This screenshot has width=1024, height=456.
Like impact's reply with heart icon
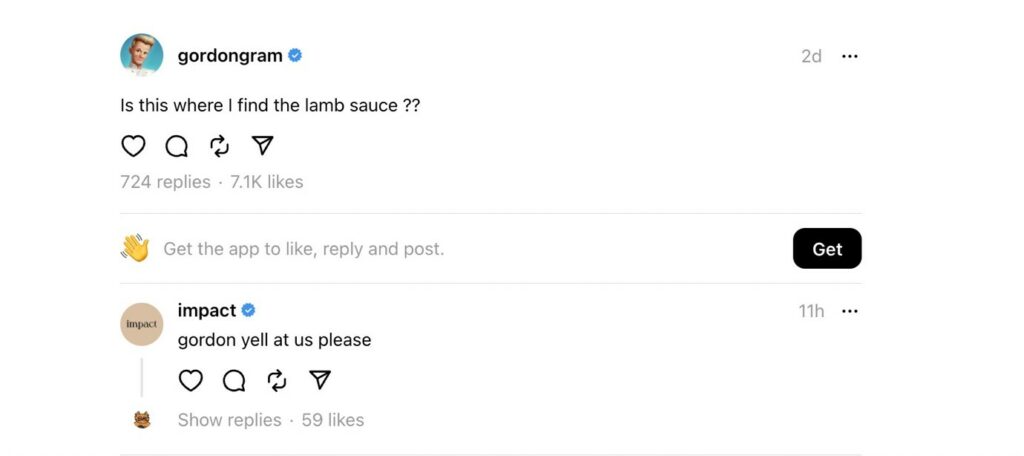click(x=190, y=380)
